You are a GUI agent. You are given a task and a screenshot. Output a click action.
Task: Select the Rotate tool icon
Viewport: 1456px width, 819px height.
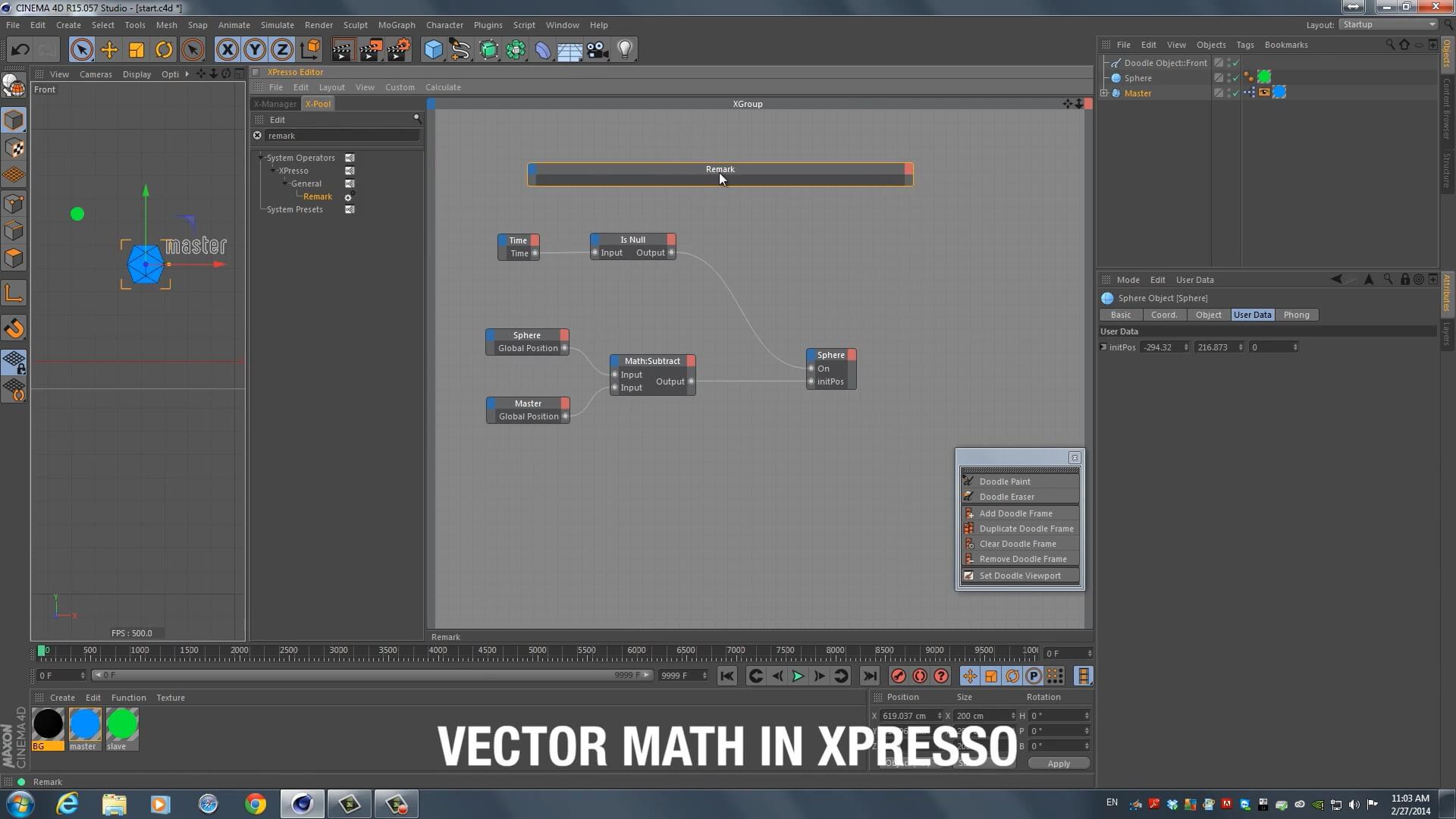coord(164,50)
